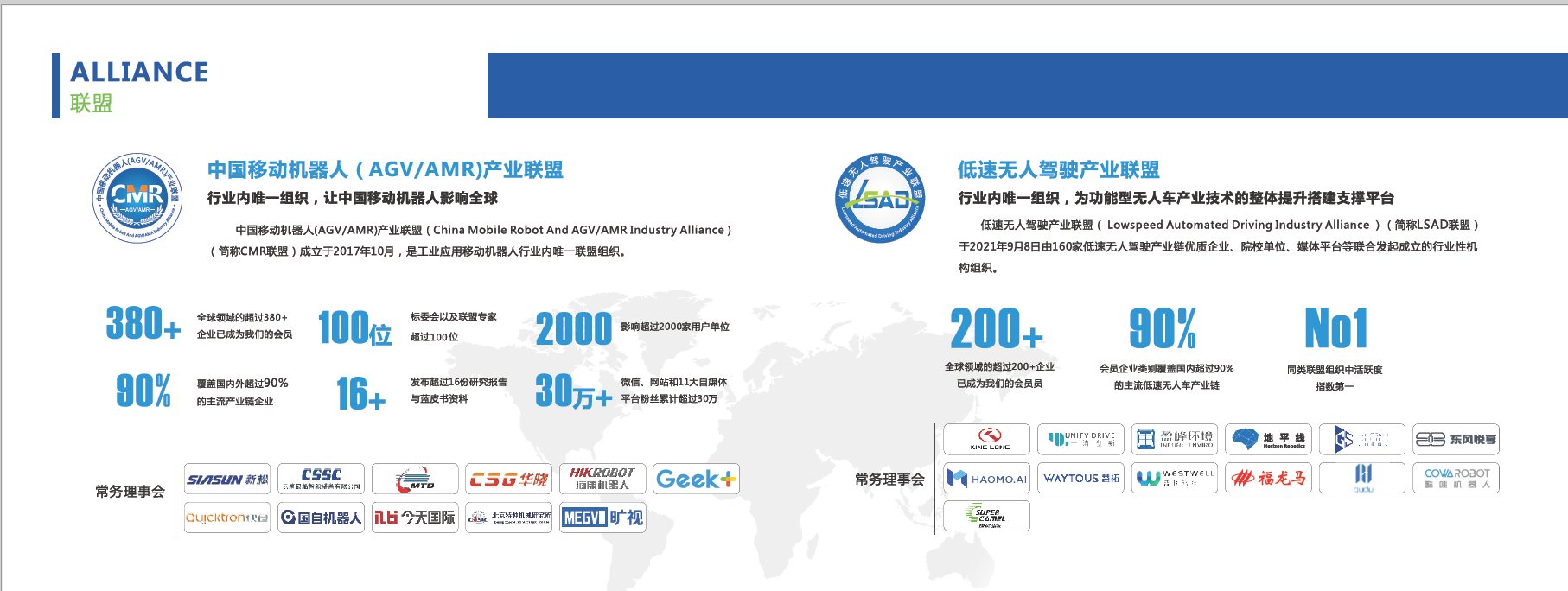Open the Horizon Robotics 地平线 logo
This screenshot has height=591, width=1568.
(1268, 439)
